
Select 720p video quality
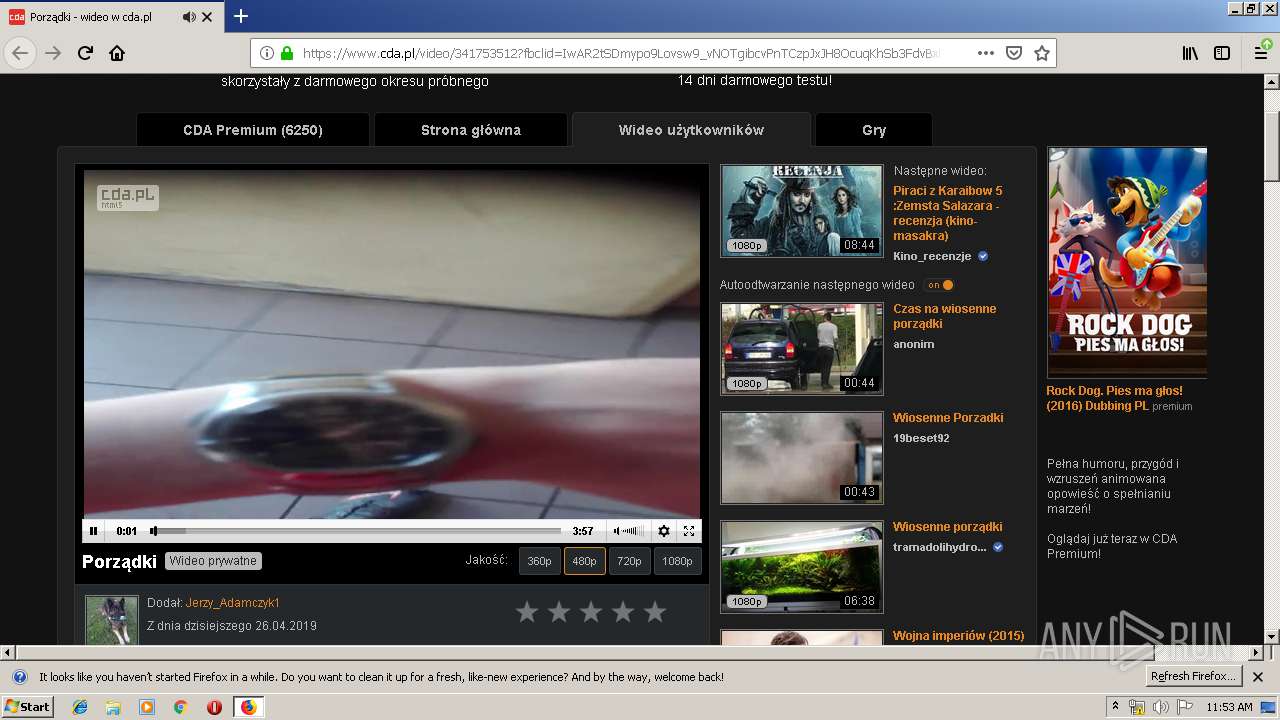[x=630, y=561]
